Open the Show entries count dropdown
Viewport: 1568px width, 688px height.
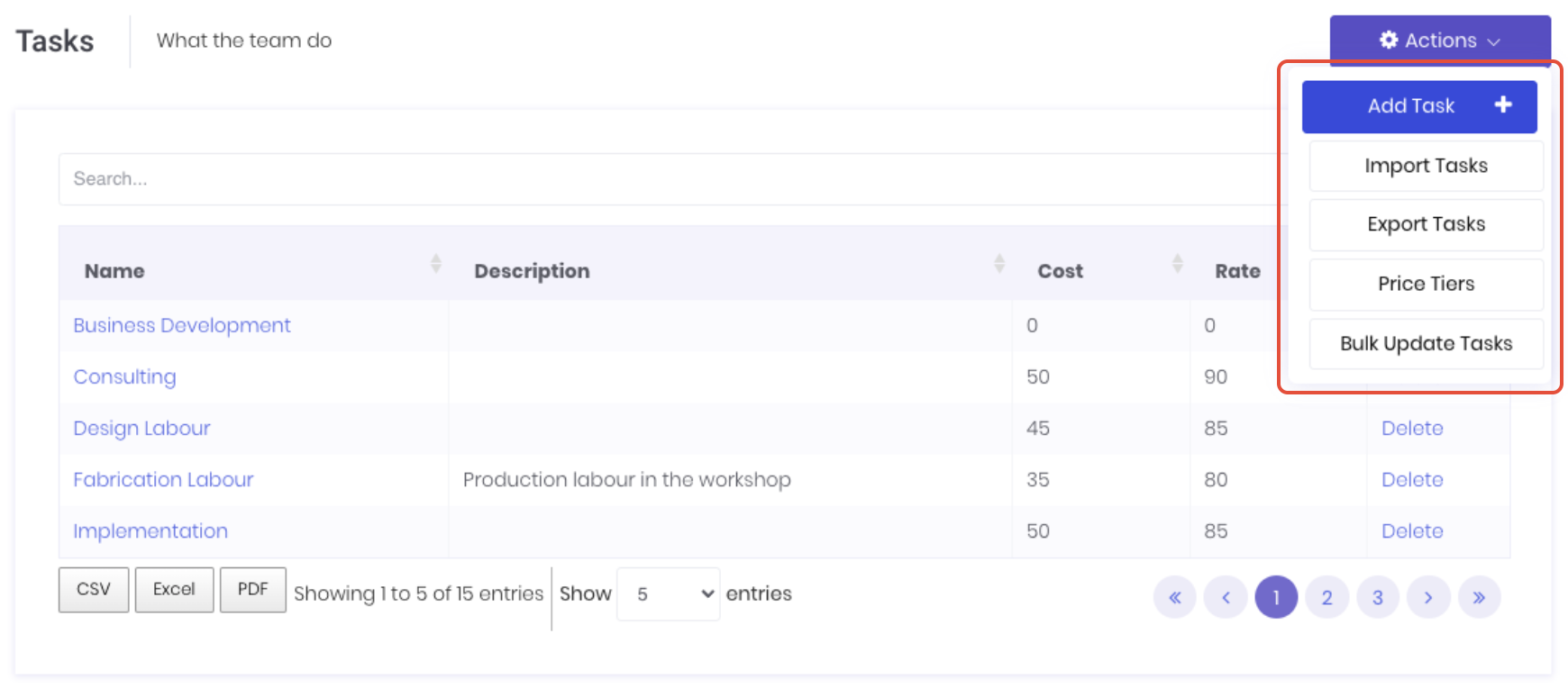pos(668,593)
